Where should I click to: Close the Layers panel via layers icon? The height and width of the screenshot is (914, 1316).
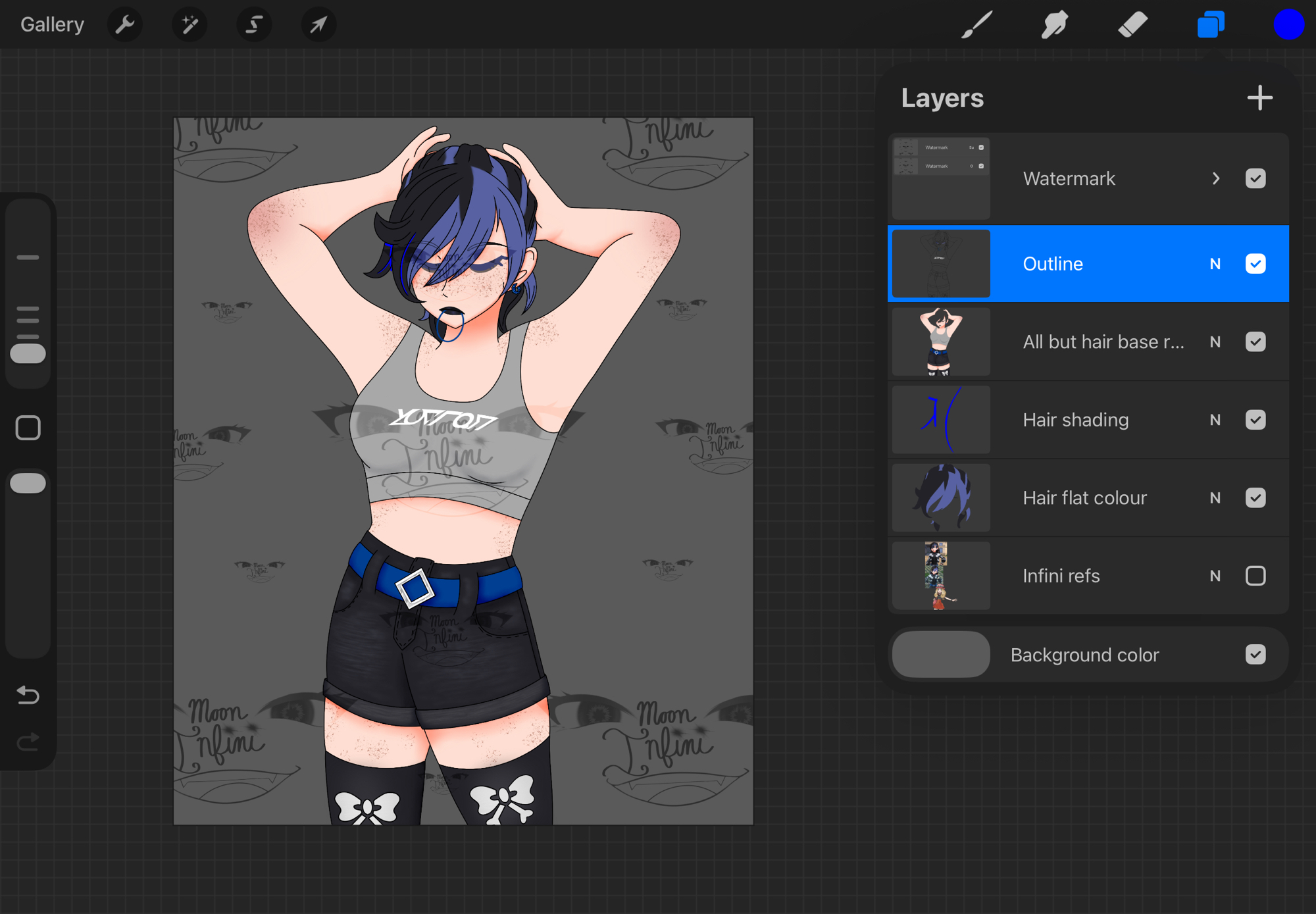pos(1210,25)
